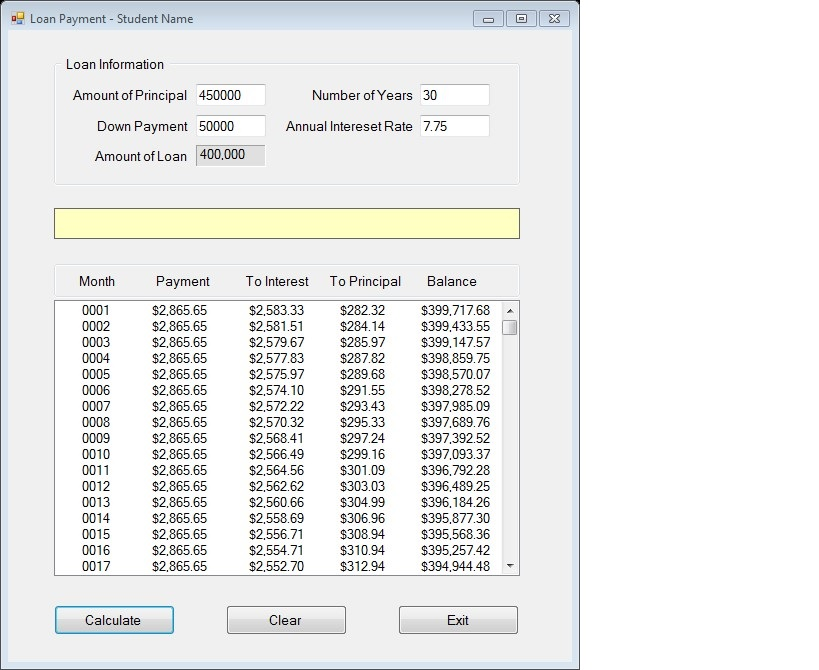The height and width of the screenshot is (670, 819).
Task: Click interest value $2,577.83
Action: point(276,358)
